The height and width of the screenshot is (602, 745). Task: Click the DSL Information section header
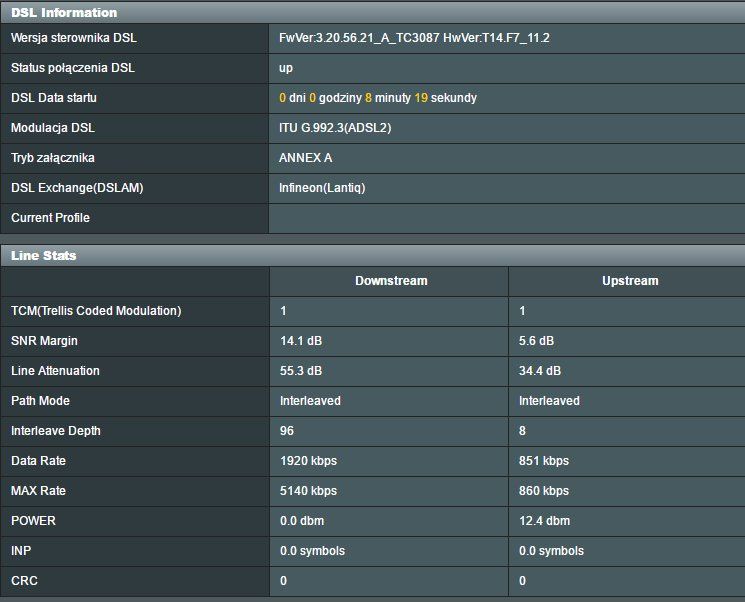[64, 13]
